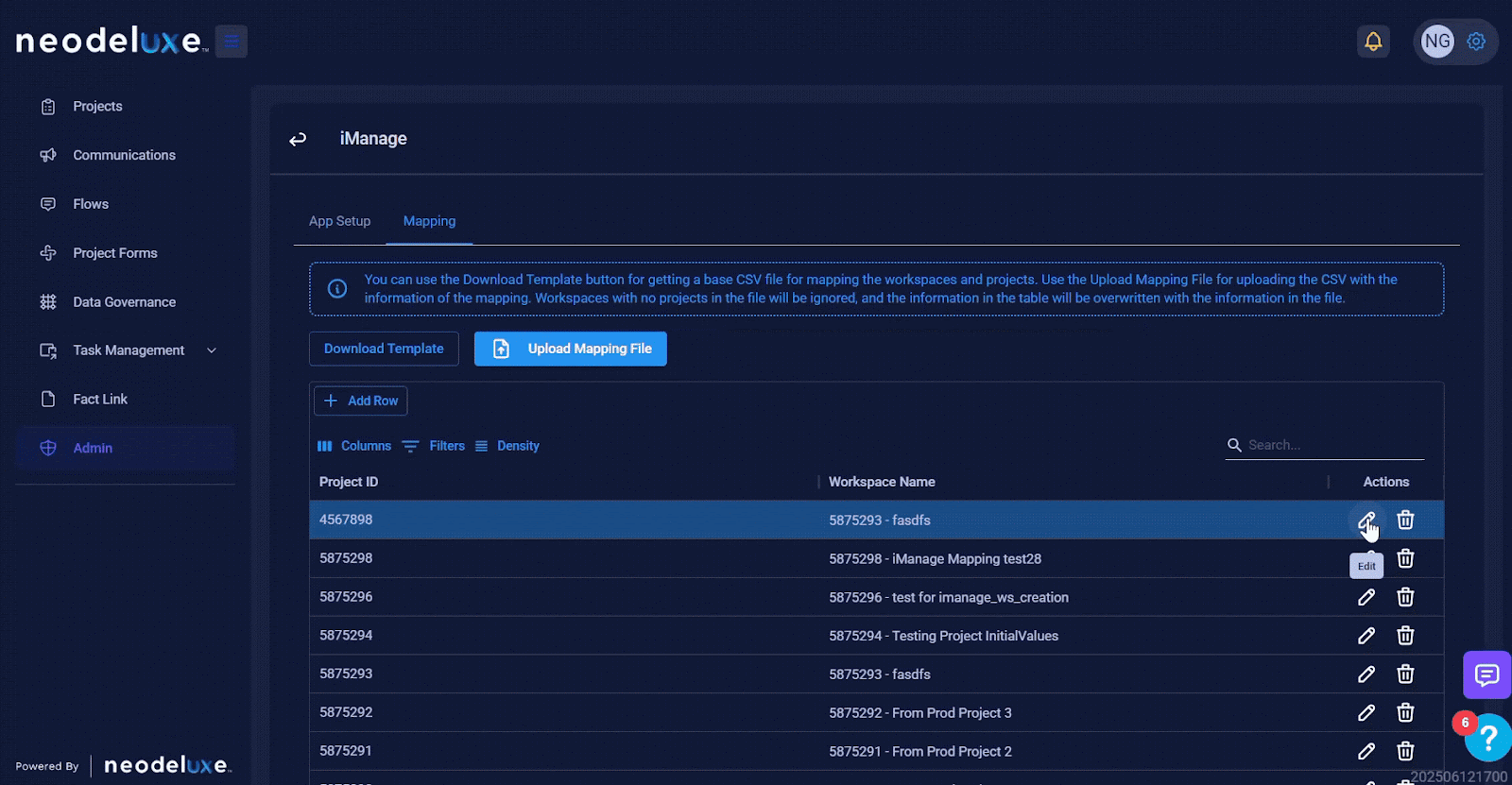This screenshot has width=1512, height=785.
Task: Click Add Row button
Action: pyautogui.click(x=361, y=401)
